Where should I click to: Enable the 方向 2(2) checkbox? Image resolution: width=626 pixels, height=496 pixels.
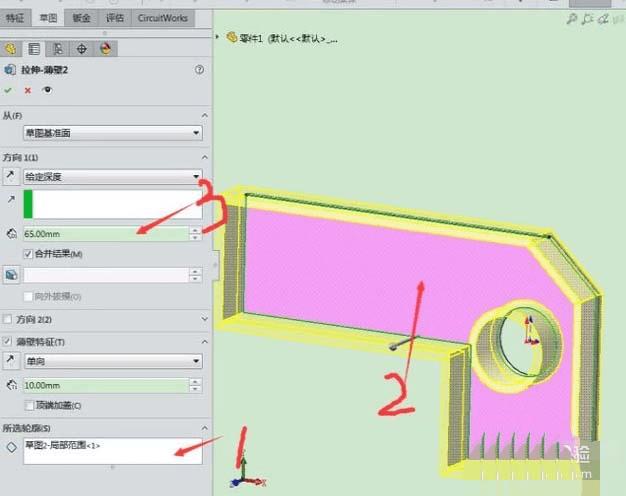point(7,319)
